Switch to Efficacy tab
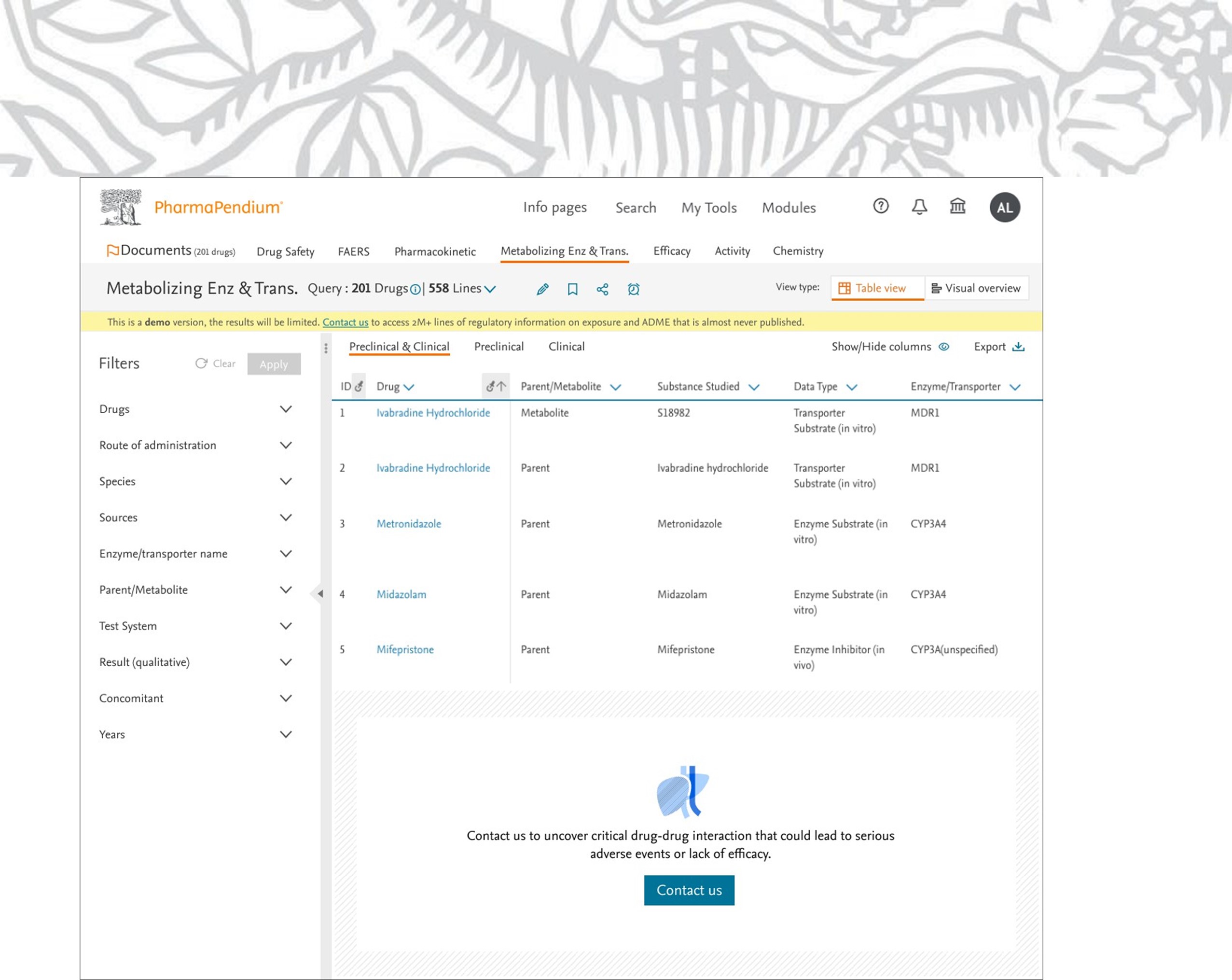 point(671,251)
